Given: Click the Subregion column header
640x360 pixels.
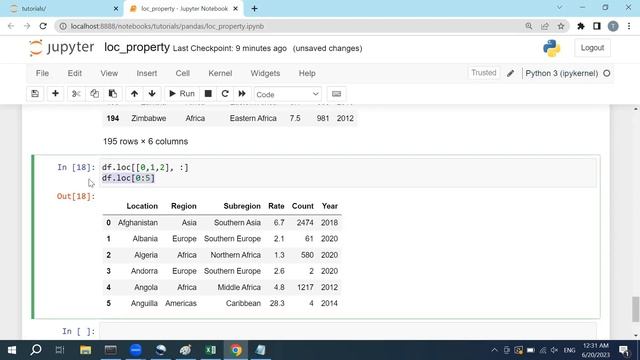Looking at the screenshot, I should (x=242, y=206).
